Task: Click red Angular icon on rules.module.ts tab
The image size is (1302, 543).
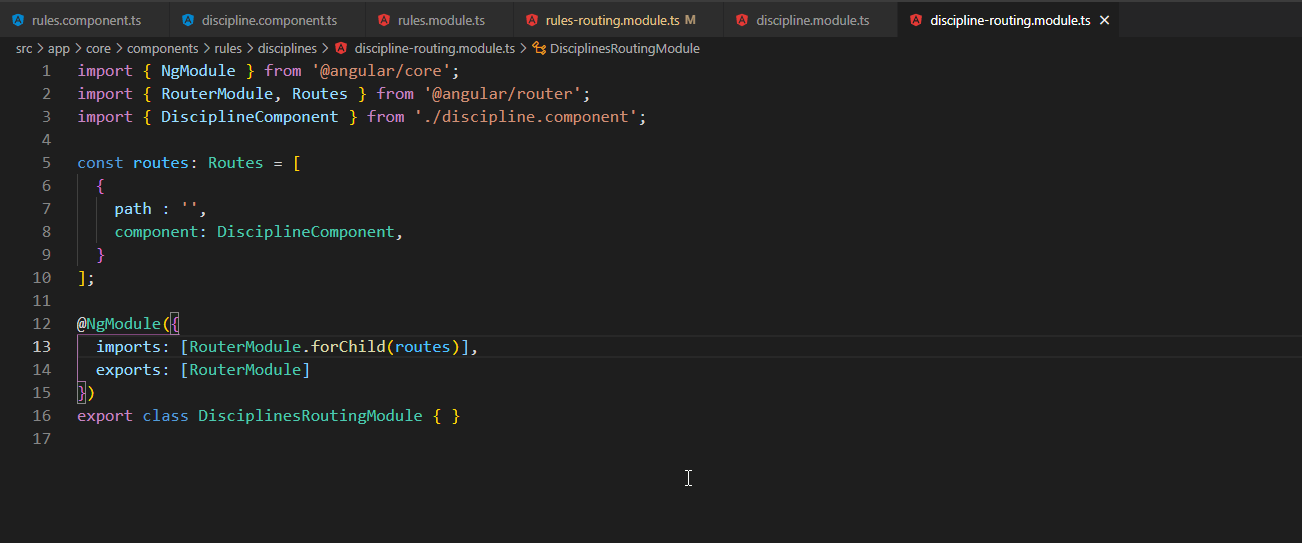Action: coord(384,20)
